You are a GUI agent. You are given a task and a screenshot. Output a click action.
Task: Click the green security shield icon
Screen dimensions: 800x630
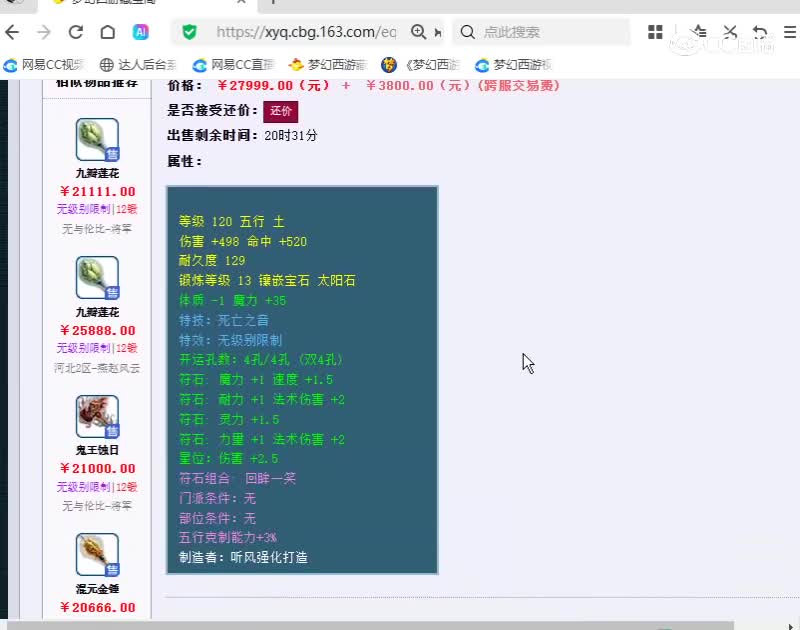tap(189, 32)
